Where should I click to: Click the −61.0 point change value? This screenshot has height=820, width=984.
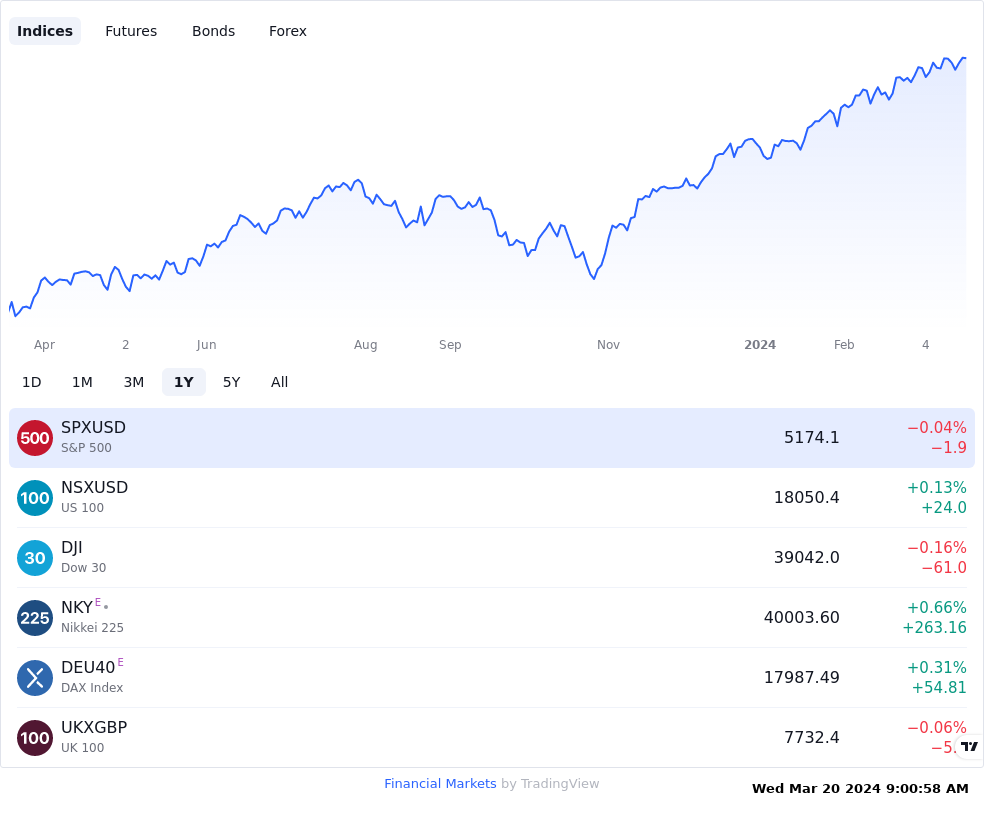[944, 568]
